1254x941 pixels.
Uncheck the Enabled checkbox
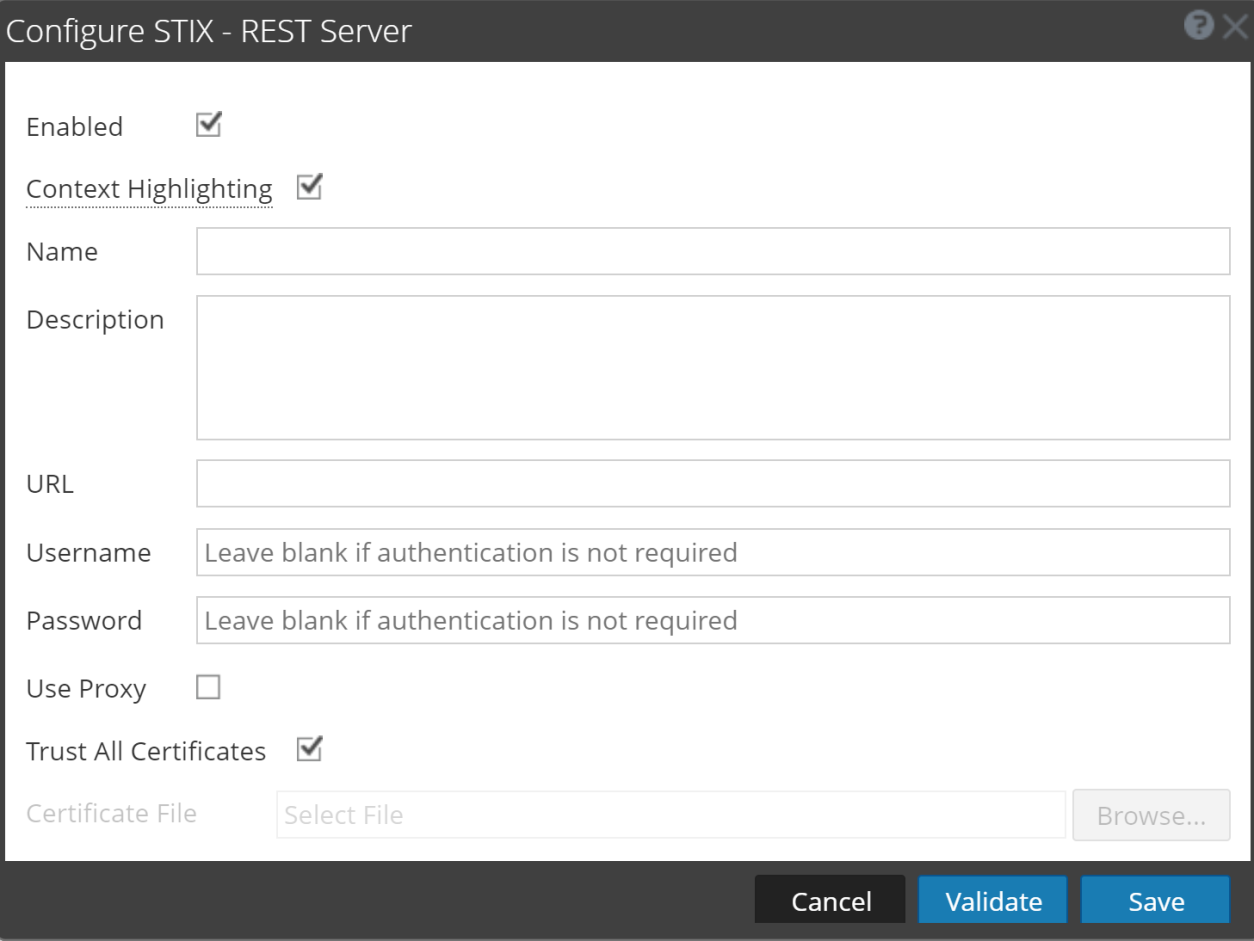(209, 125)
